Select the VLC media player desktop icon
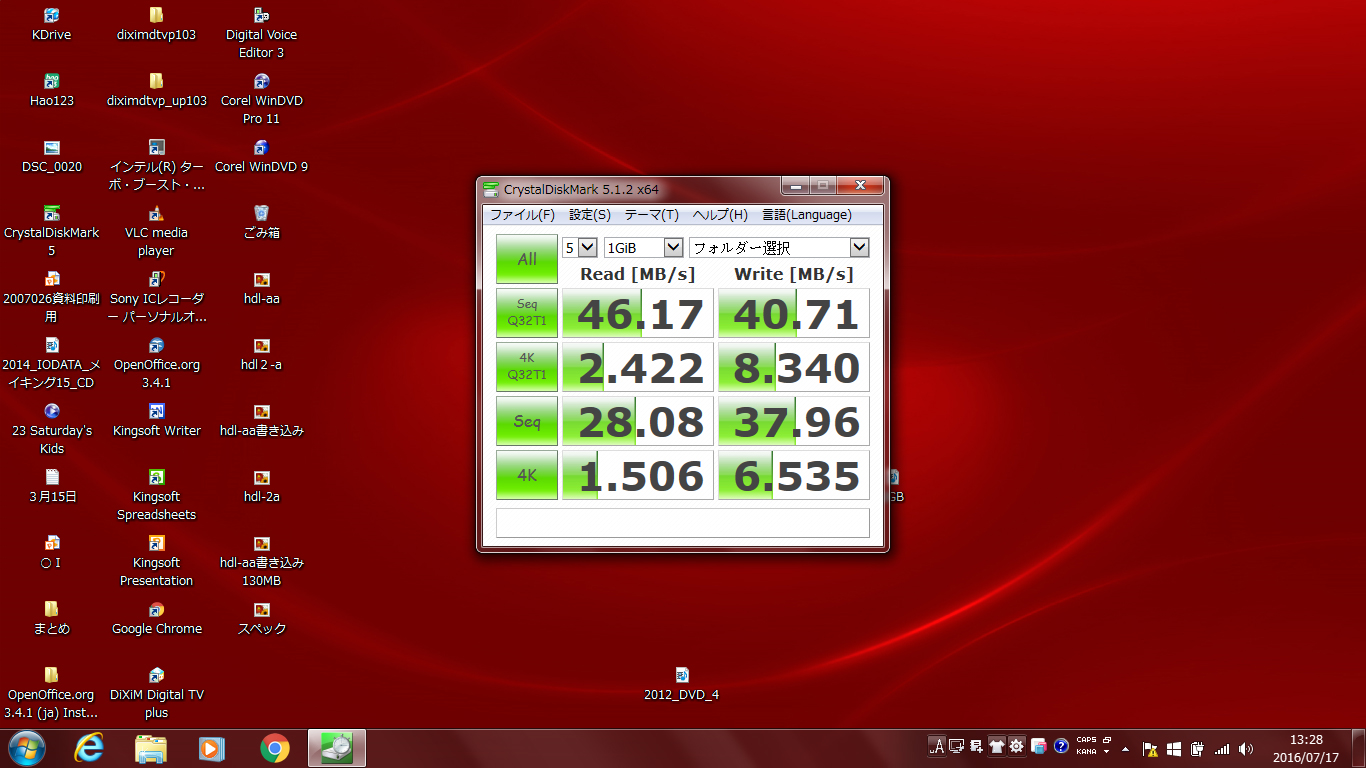 click(x=156, y=232)
